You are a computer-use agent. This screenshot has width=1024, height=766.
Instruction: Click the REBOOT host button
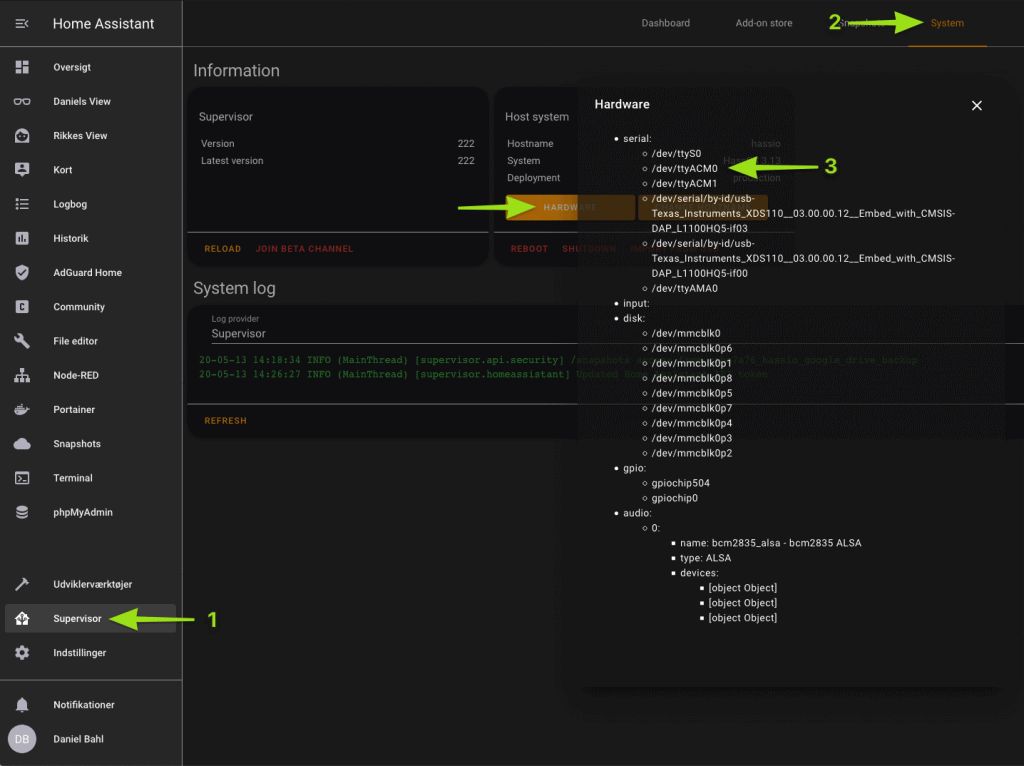click(x=529, y=249)
